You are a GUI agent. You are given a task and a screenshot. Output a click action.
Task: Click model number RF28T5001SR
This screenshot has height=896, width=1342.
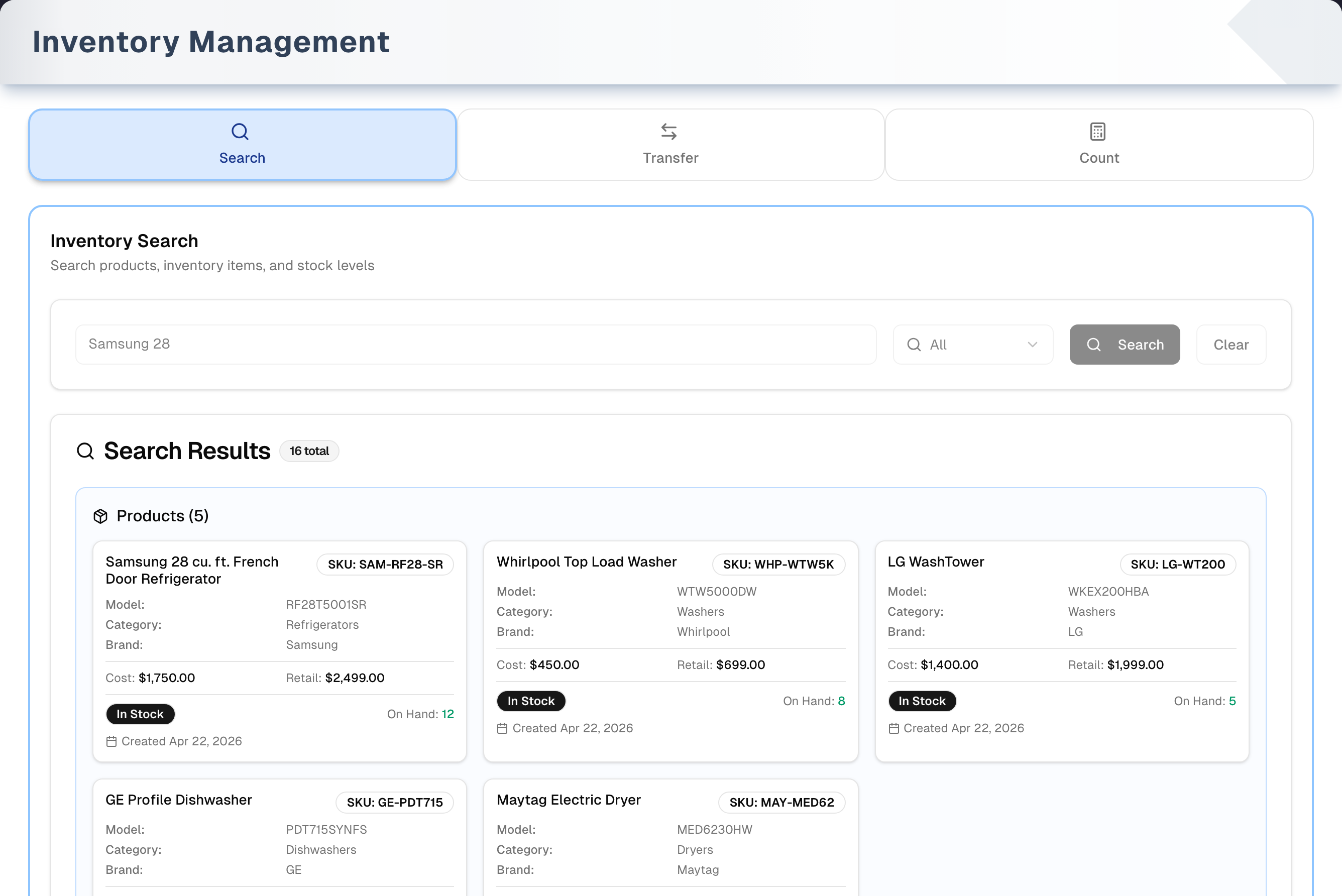point(325,605)
